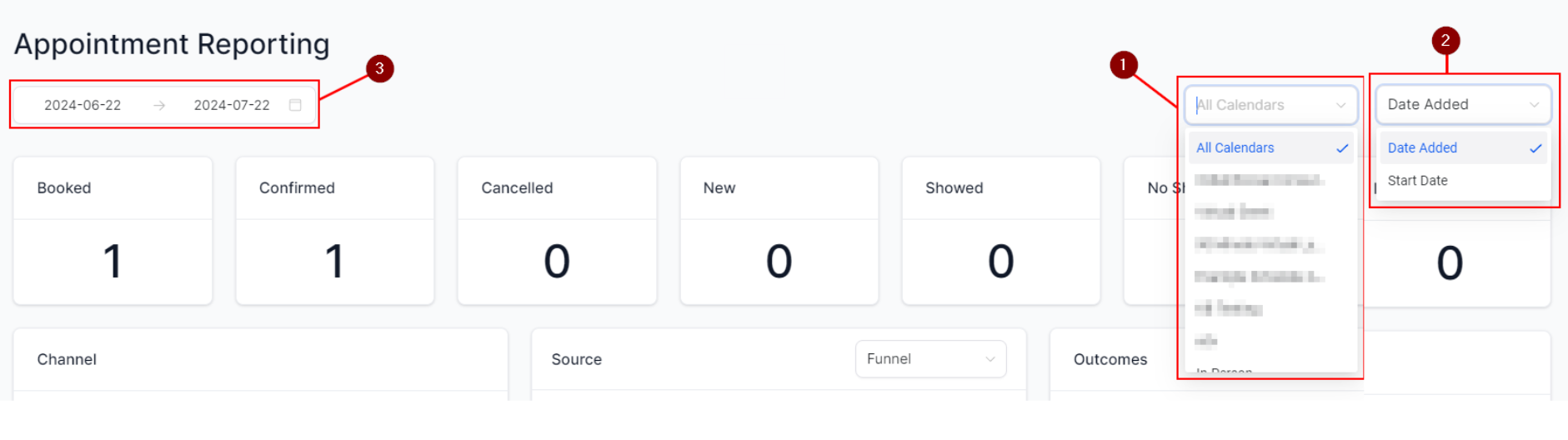1568x440 pixels.
Task: Pick All Calendars in the calendar list
Action: coord(1235,148)
